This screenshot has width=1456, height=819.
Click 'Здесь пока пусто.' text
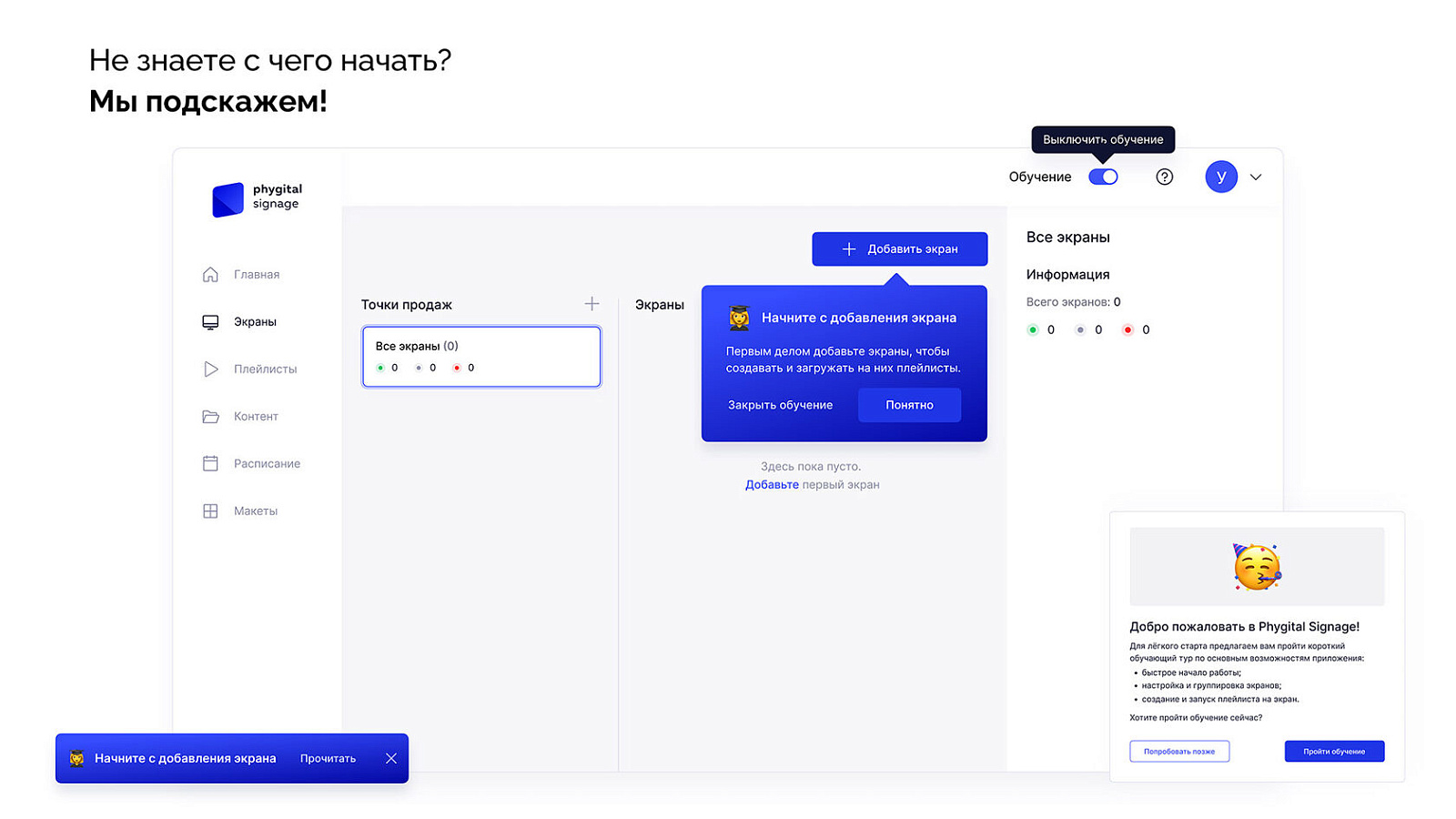point(811,466)
